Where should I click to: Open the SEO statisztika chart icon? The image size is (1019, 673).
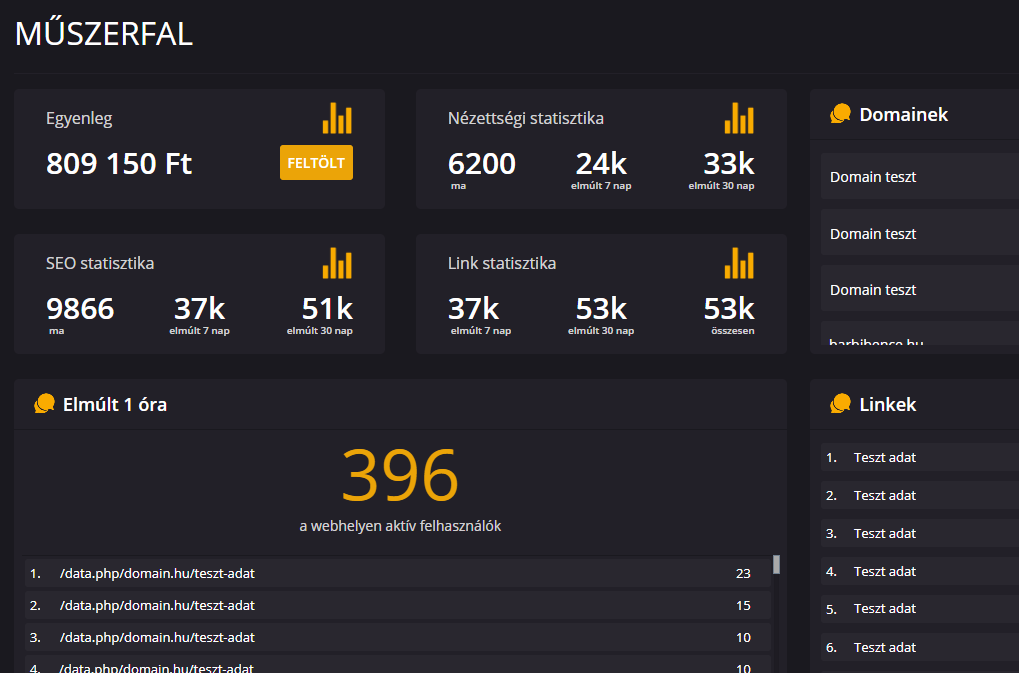click(337, 263)
